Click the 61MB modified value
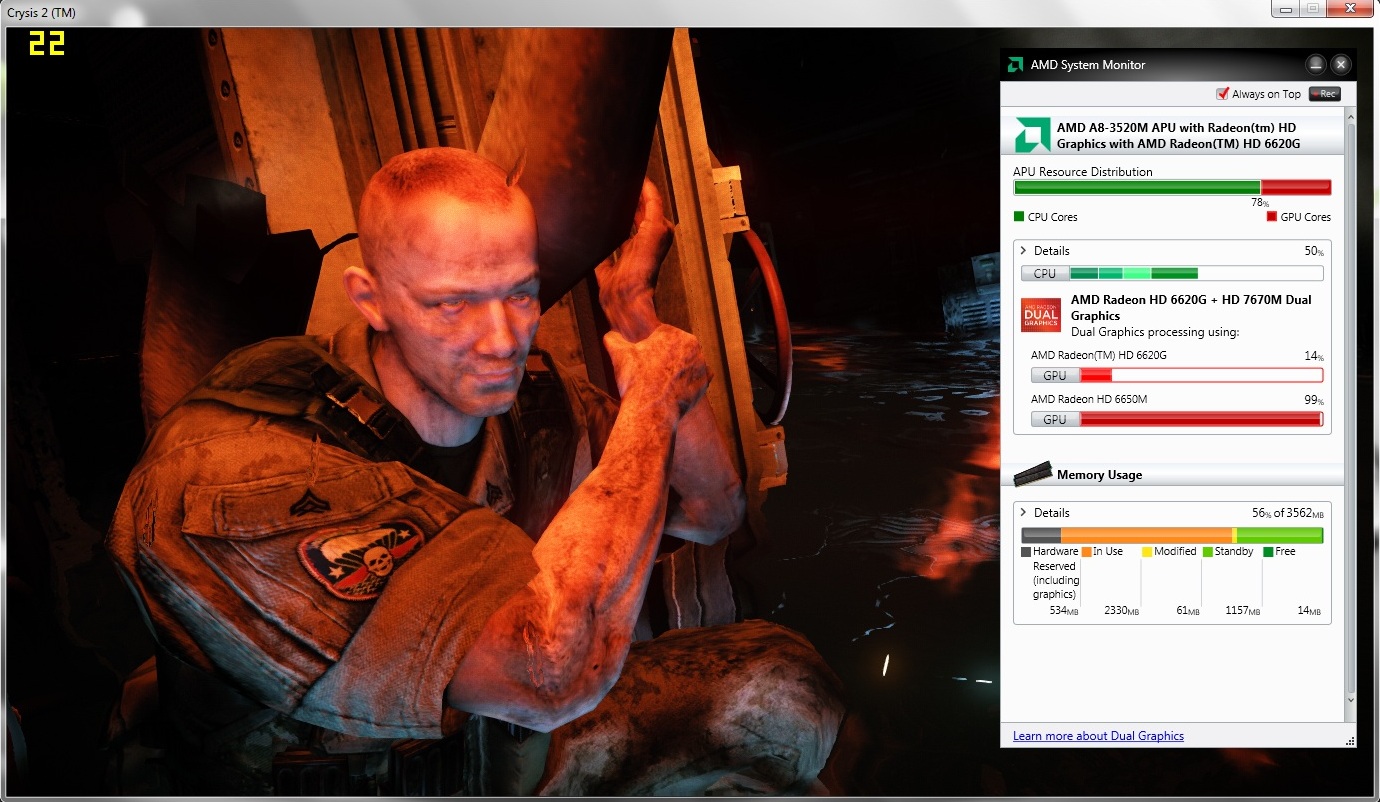Screen dimensions: 1380x802 [1189, 610]
